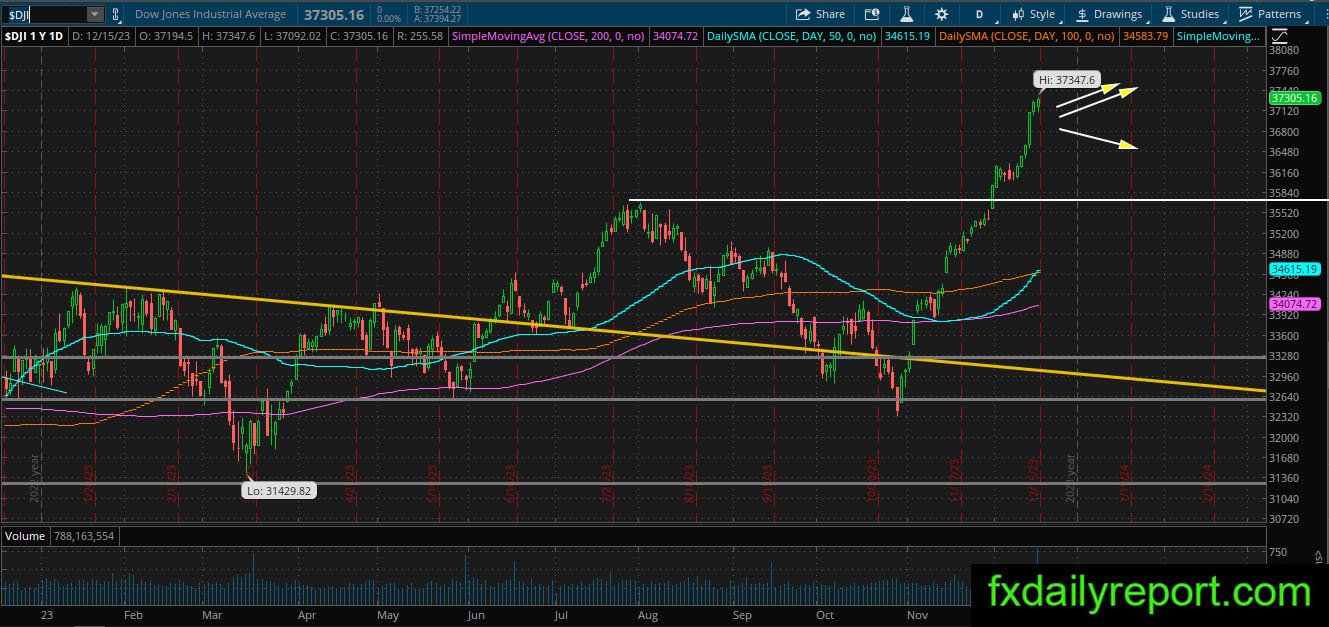Image resolution: width=1329 pixels, height=627 pixels.
Task: Click the Dow Jones Industrial Average title
Action: coord(210,14)
